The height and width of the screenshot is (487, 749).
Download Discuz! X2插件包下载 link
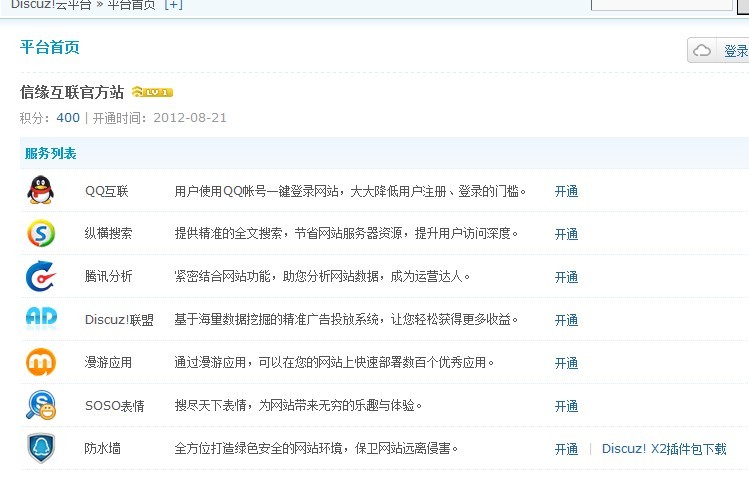tap(664, 449)
